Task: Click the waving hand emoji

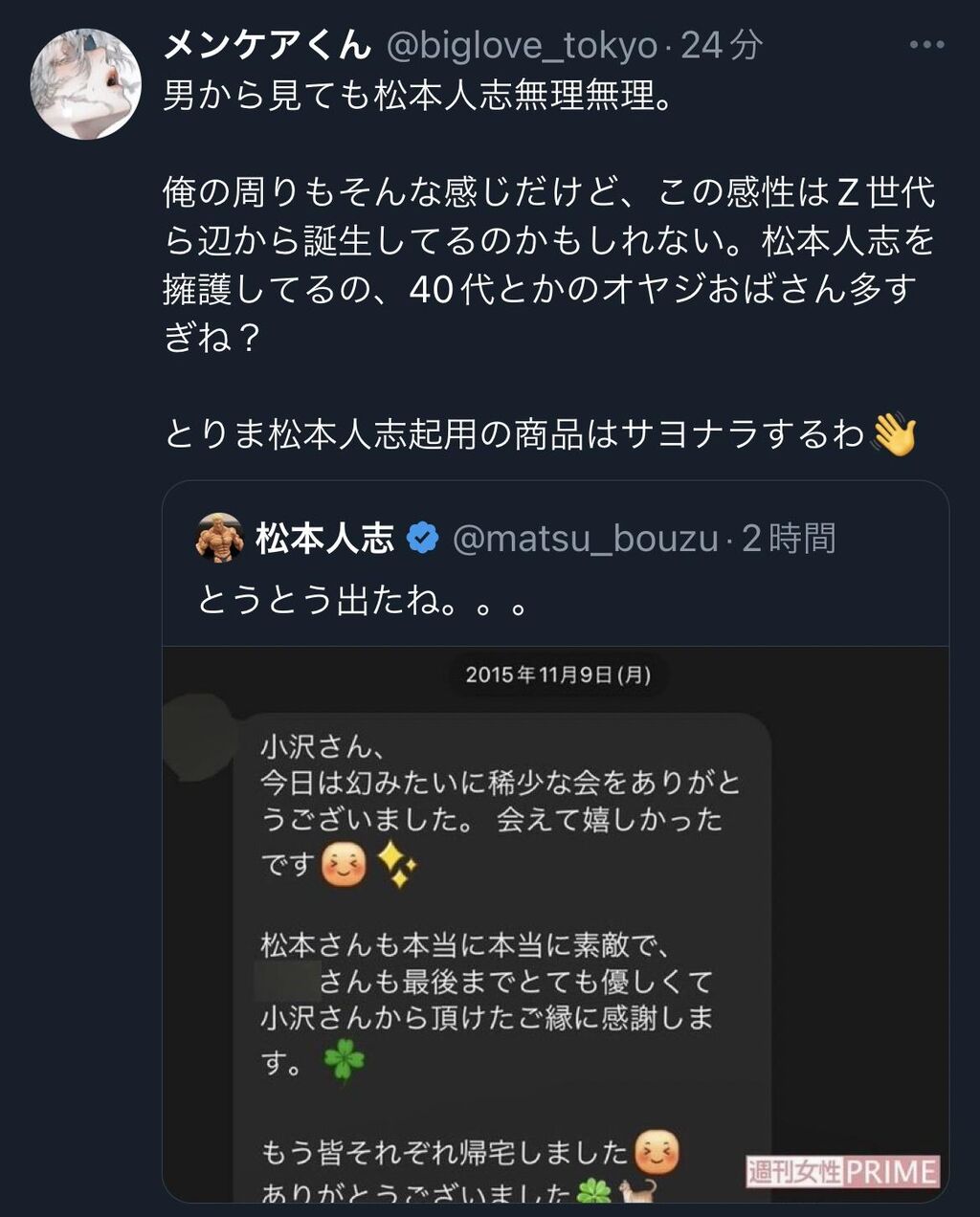Action: (x=894, y=434)
